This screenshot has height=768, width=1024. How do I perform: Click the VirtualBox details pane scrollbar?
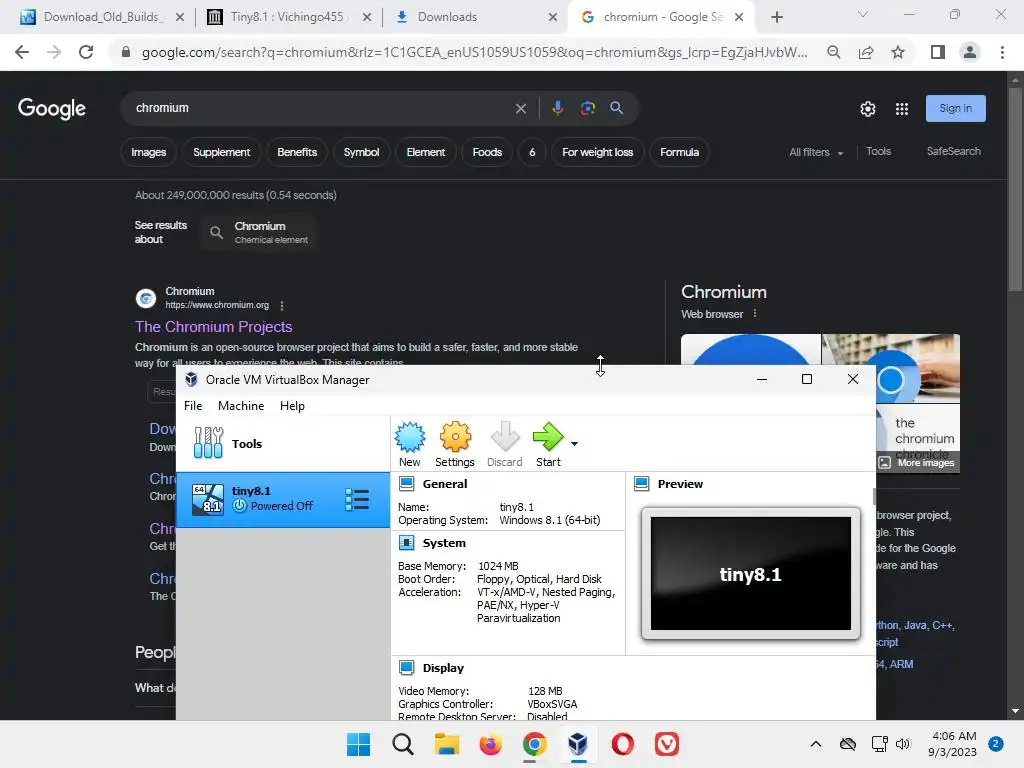[x=874, y=496]
